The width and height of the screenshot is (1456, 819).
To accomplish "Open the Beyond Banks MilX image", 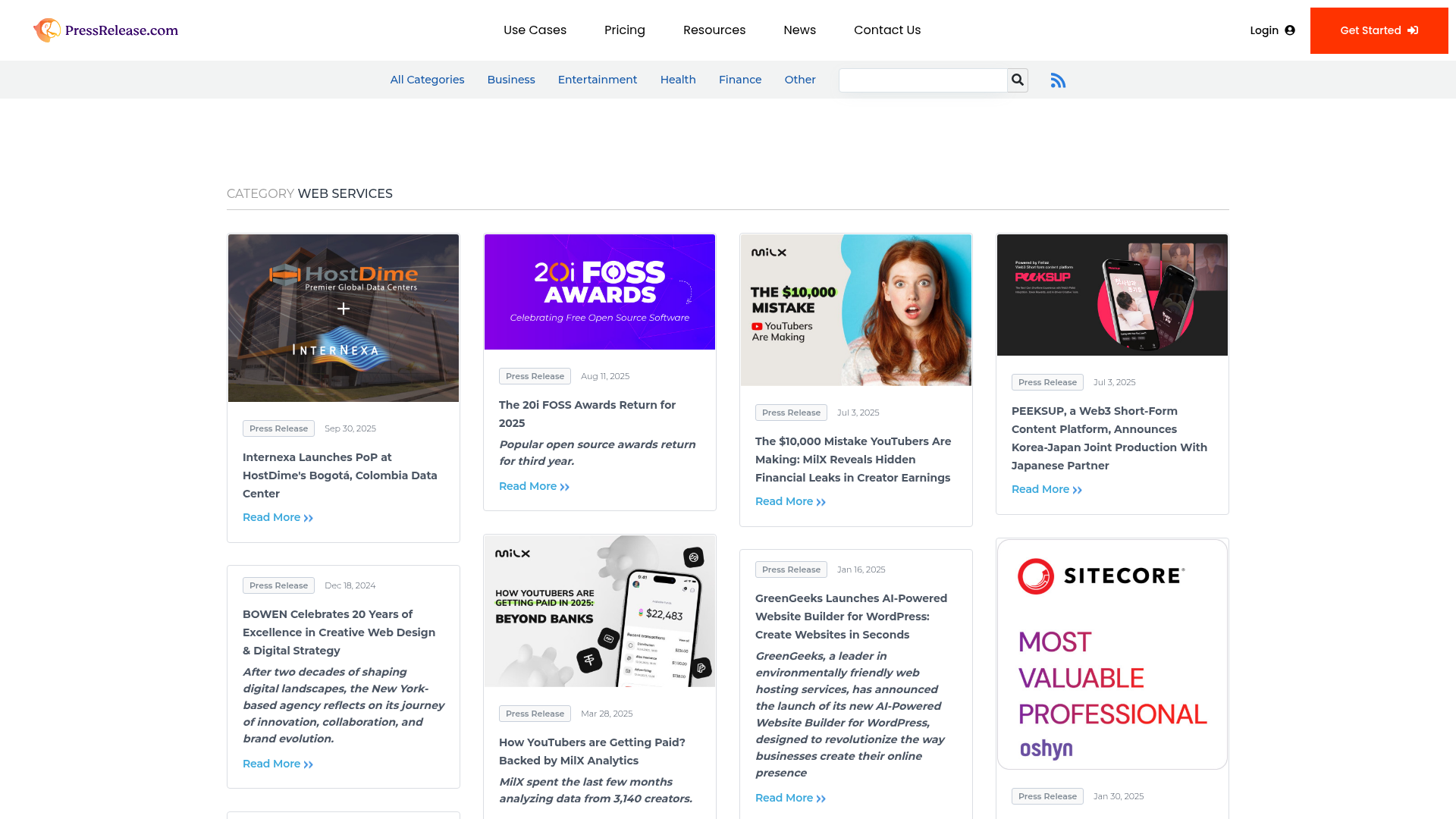I will tap(600, 611).
